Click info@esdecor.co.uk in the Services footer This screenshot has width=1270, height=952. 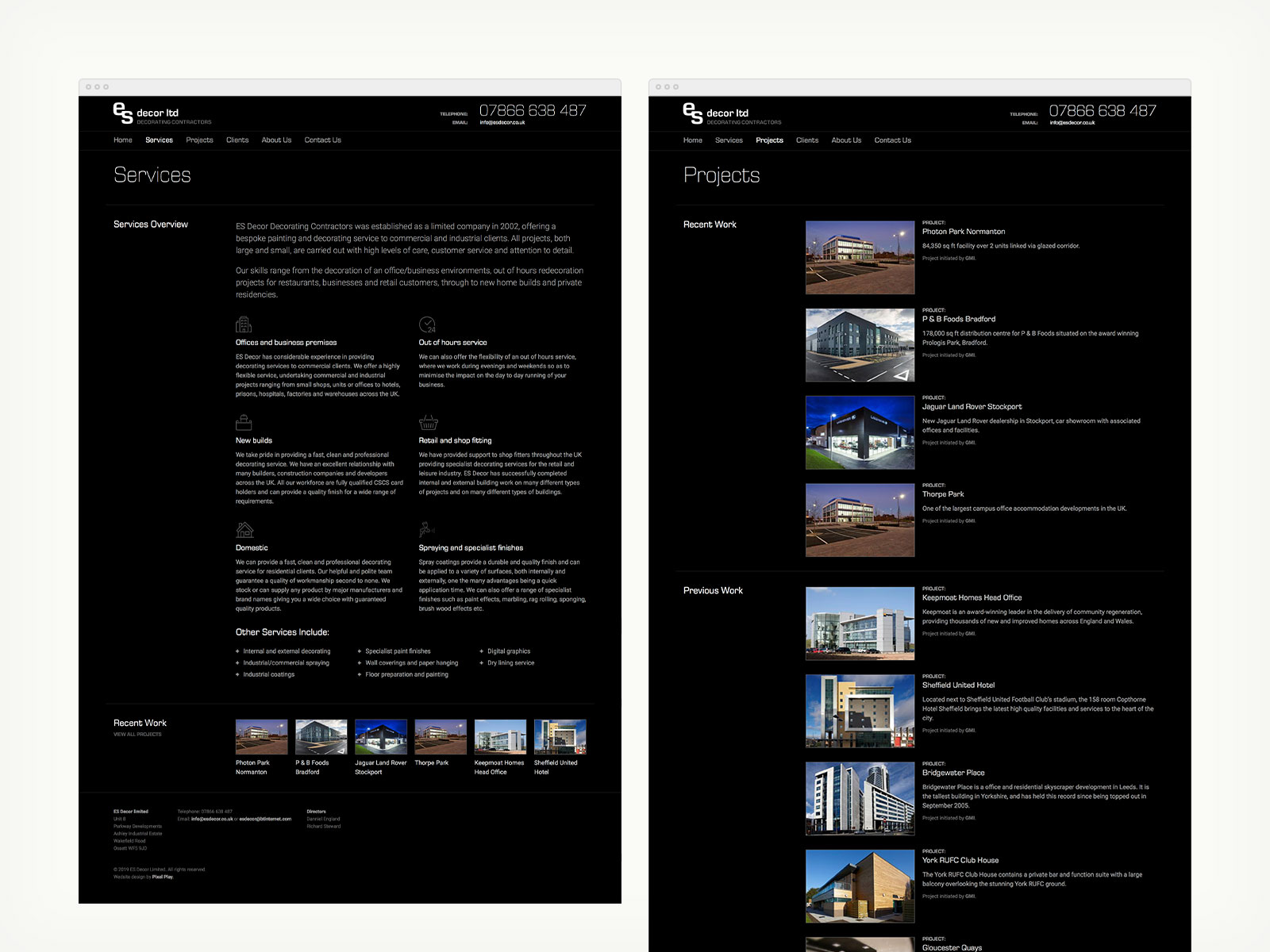(212, 819)
